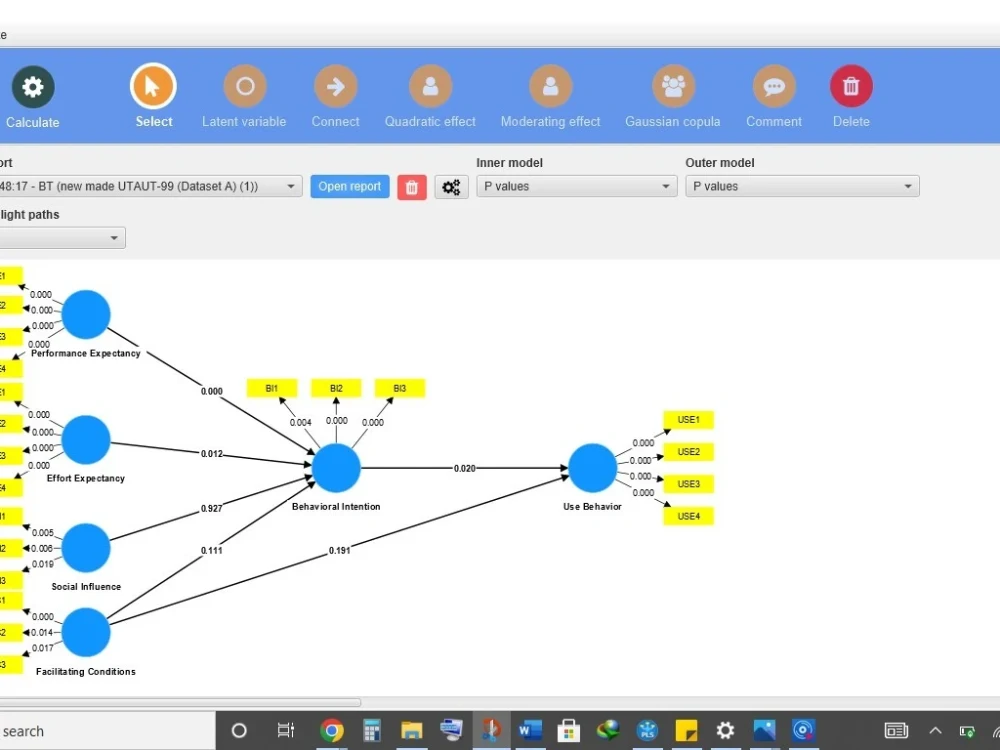Choose the Latent variable tool
Screen dimensions: 1000x750
pyautogui.click(x=245, y=86)
